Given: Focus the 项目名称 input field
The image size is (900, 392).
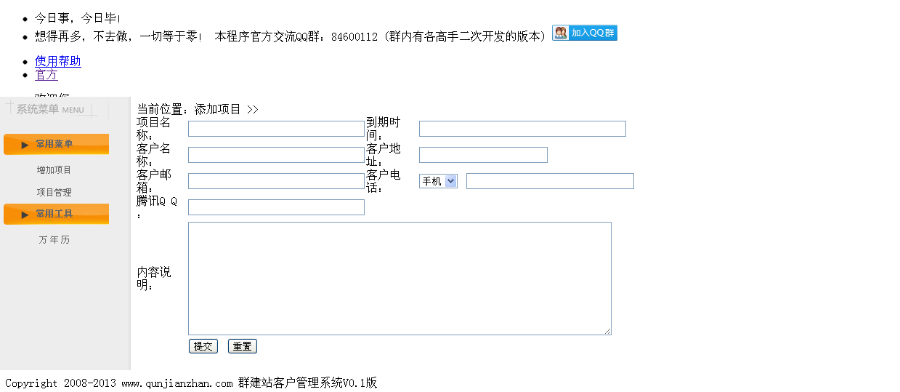Looking at the screenshot, I should click(x=277, y=129).
